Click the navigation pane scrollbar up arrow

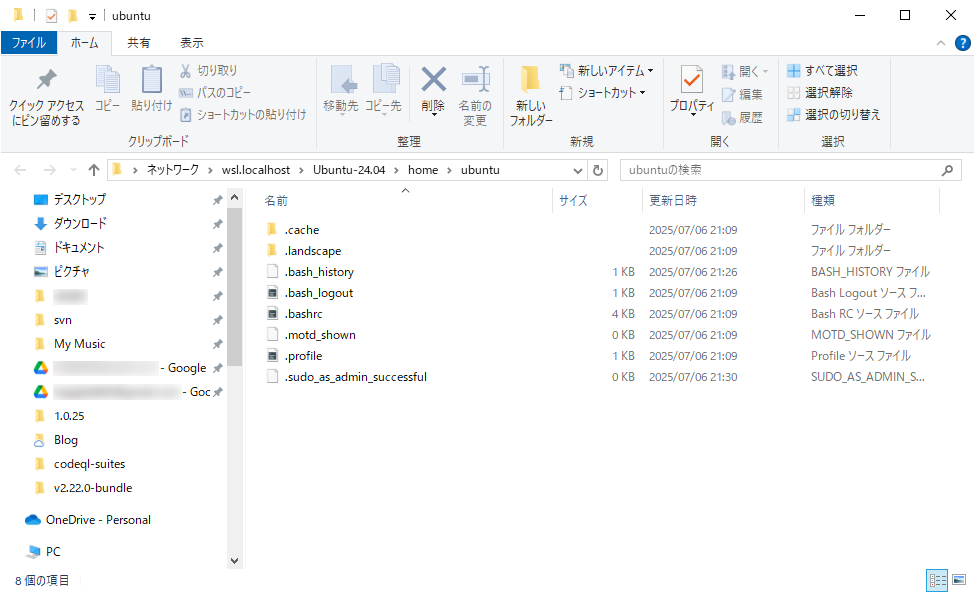pos(234,198)
